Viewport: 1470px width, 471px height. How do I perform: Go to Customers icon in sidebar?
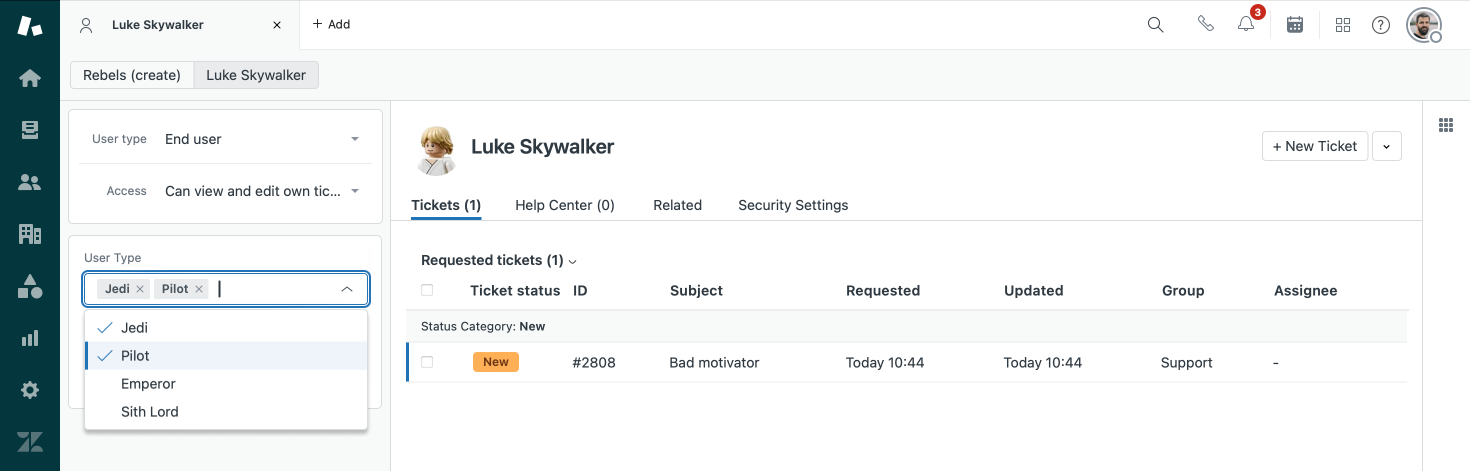tap(30, 182)
